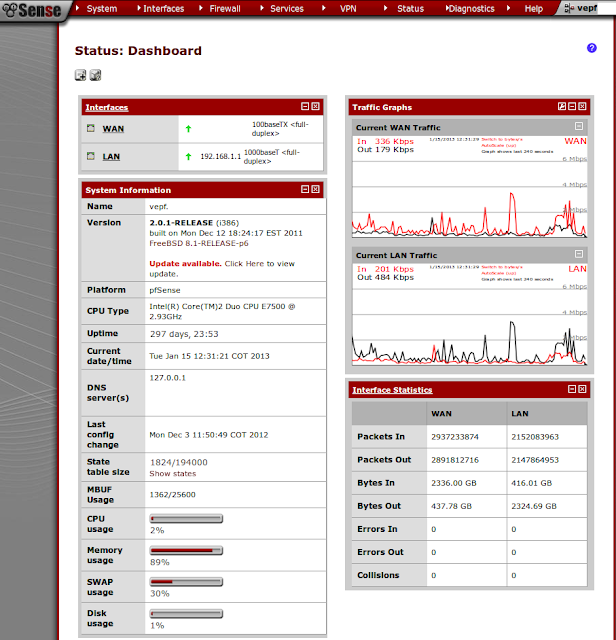Open the System menu

click(102, 9)
